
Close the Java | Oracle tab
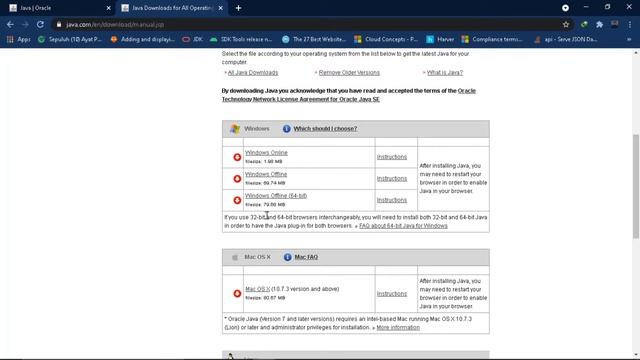click(x=109, y=8)
